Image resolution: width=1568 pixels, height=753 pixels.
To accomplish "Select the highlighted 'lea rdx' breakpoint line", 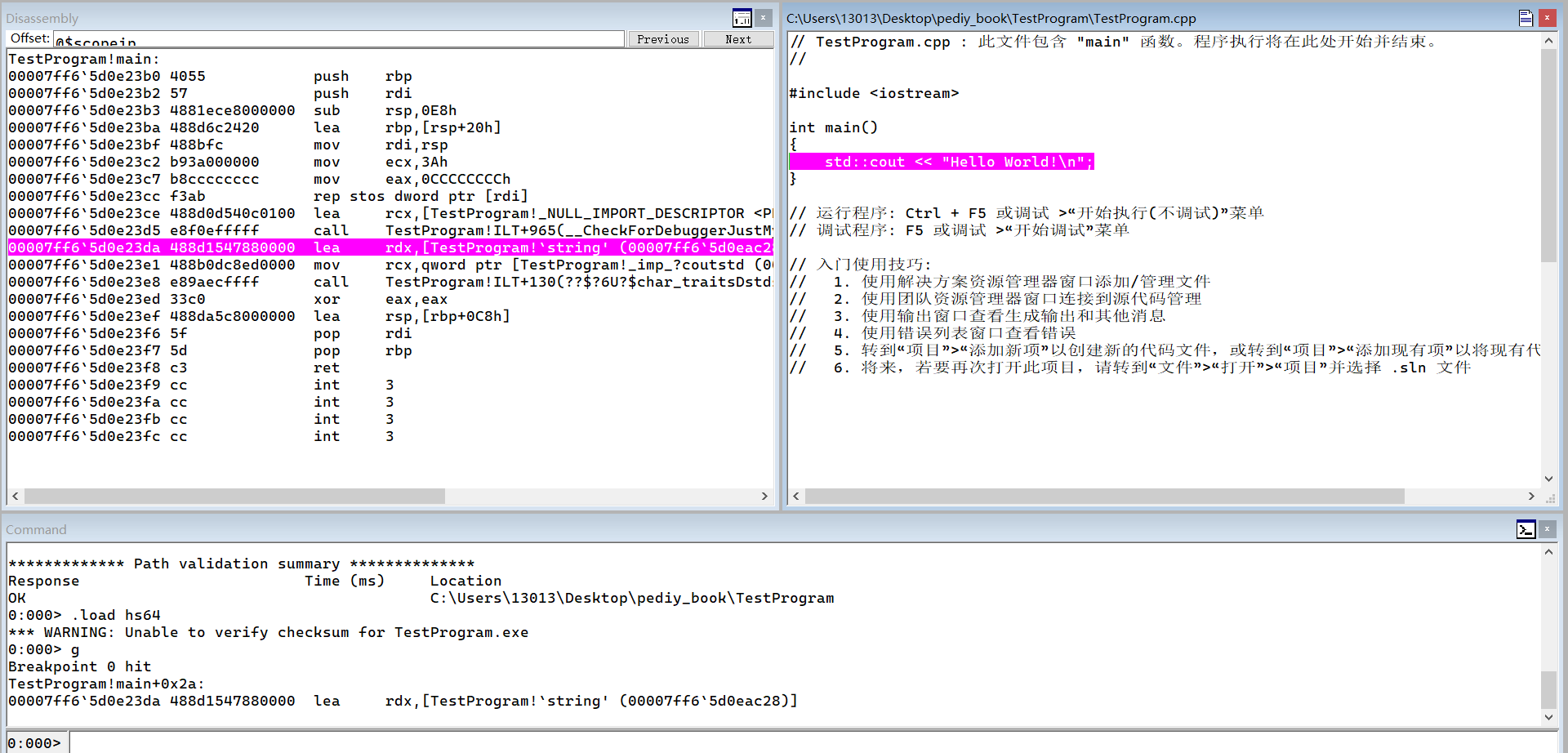I will point(390,247).
